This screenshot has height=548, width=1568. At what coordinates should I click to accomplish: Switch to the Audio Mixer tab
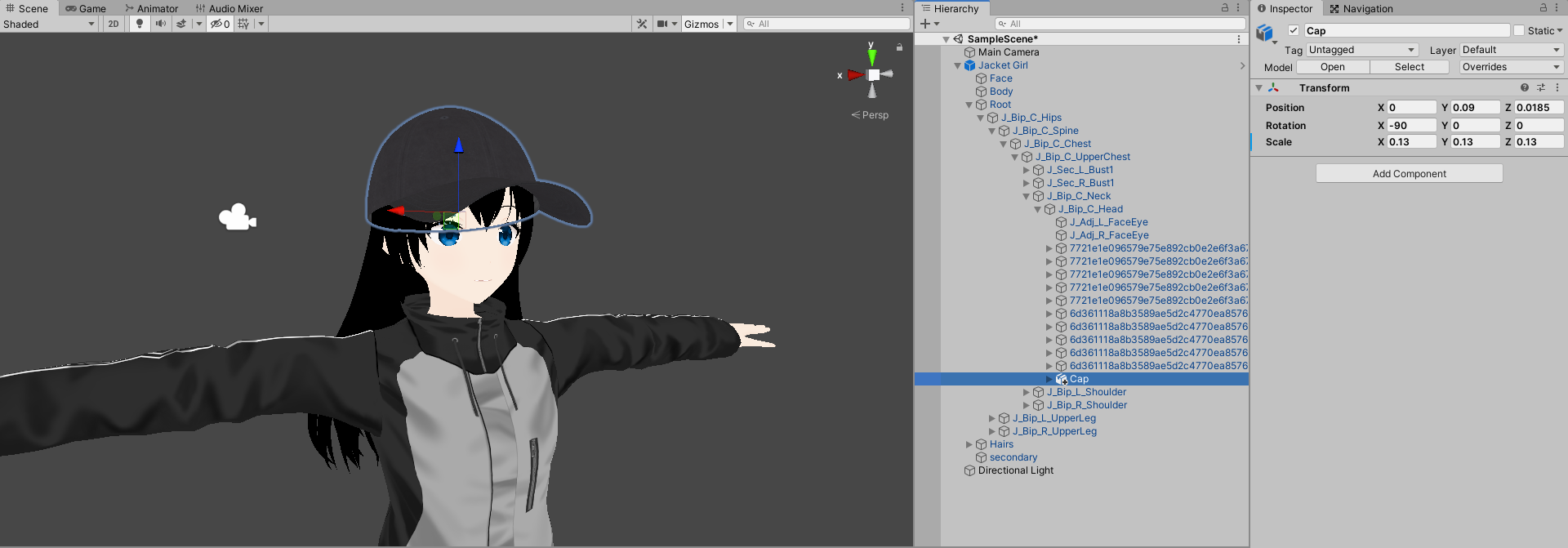click(x=229, y=8)
